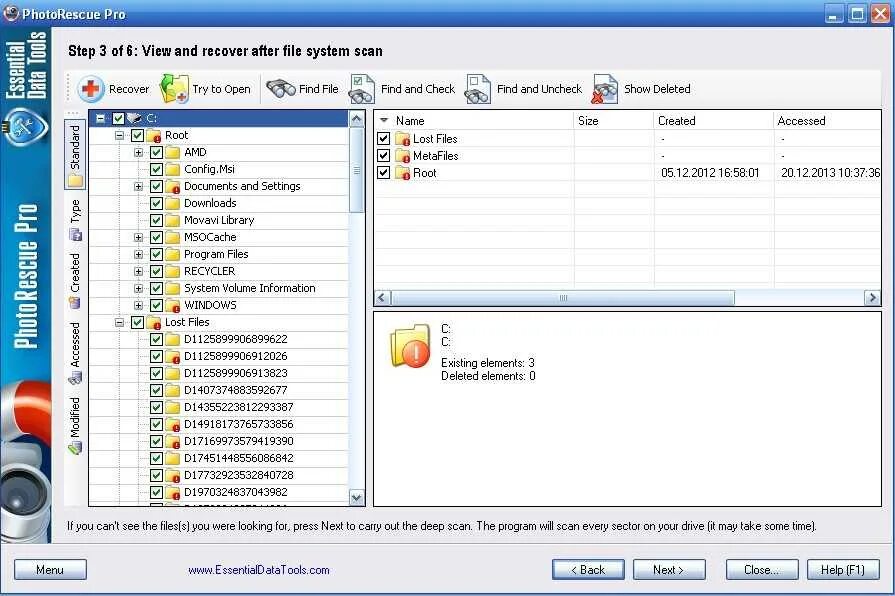
Task: Click the RECYCLER folder icon
Action: [x=172, y=271]
